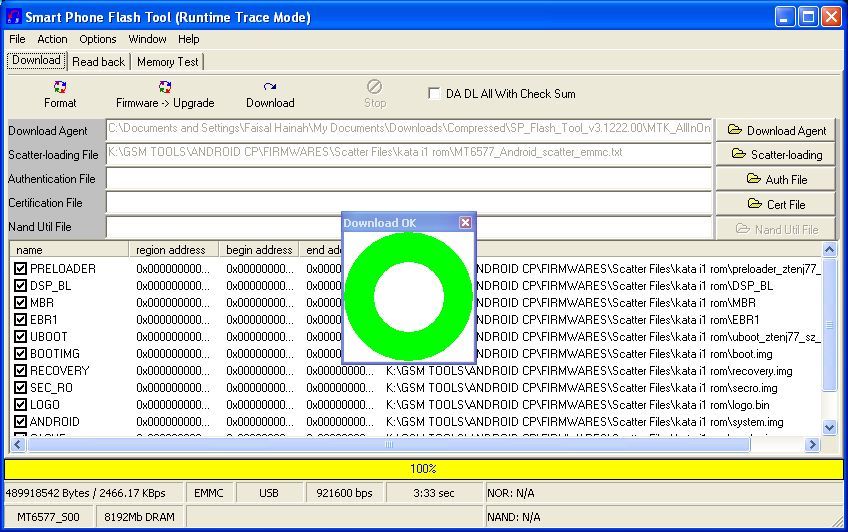The width and height of the screenshot is (848, 532).
Task: Click the horizontal scroll left arrow
Action: pyautogui.click(x=17, y=444)
